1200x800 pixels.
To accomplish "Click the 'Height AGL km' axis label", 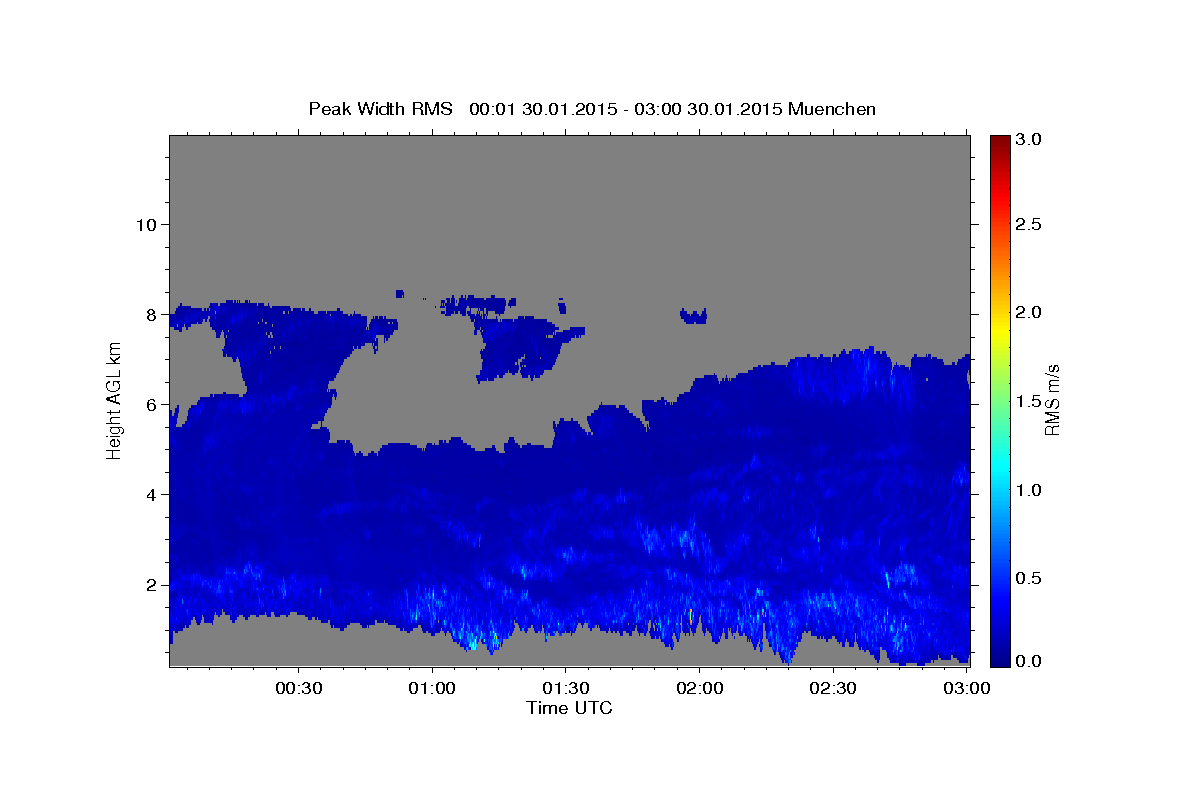I will [x=115, y=400].
